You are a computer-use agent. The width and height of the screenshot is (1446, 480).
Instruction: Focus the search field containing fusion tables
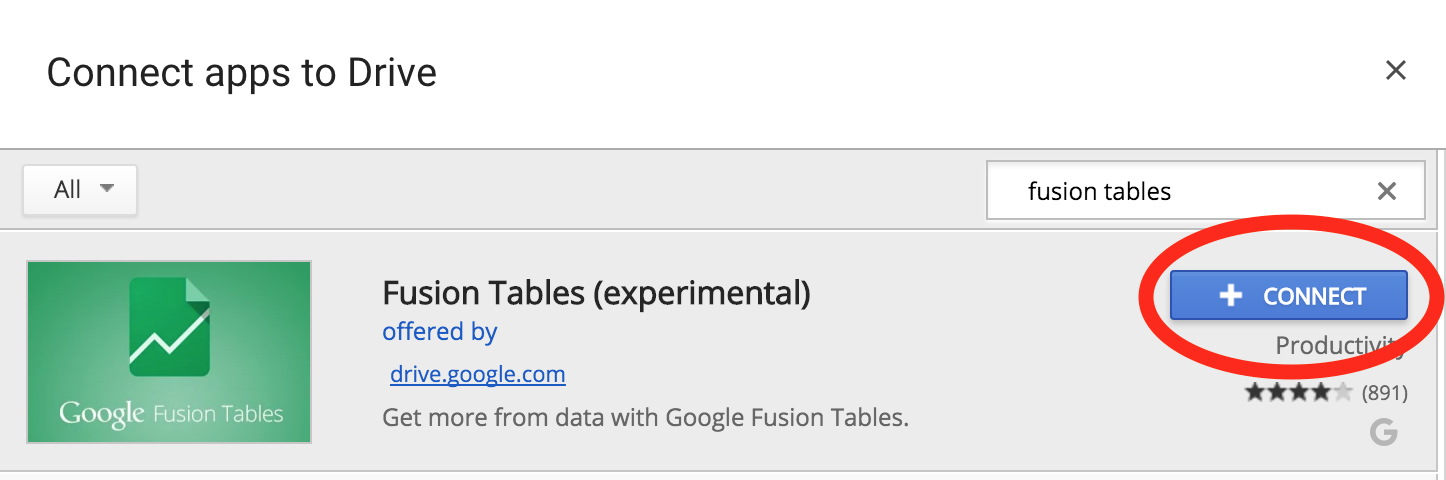(1205, 190)
